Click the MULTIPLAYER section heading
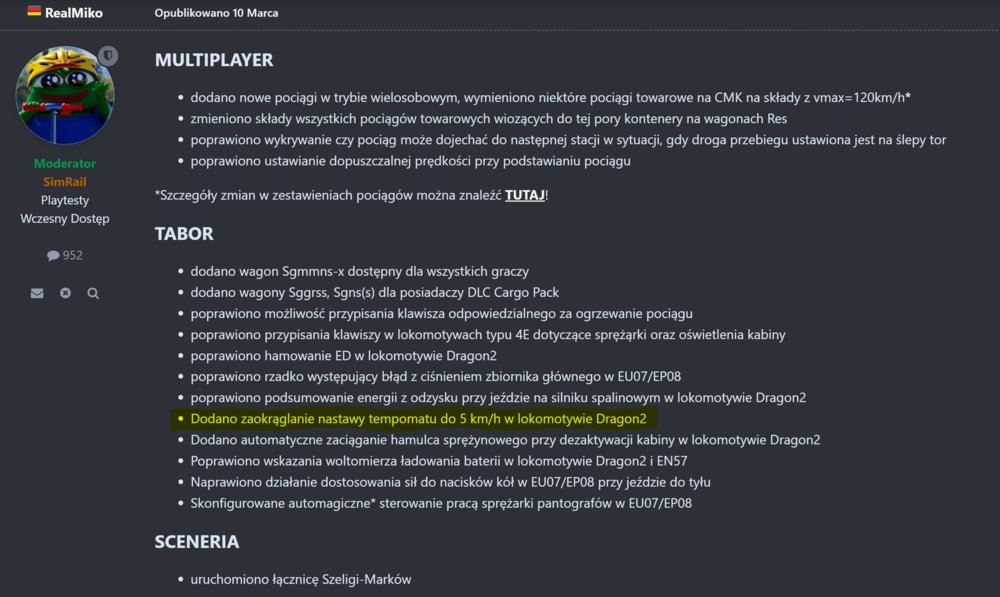The height and width of the screenshot is (597, 1000). [x=214, y=60]
